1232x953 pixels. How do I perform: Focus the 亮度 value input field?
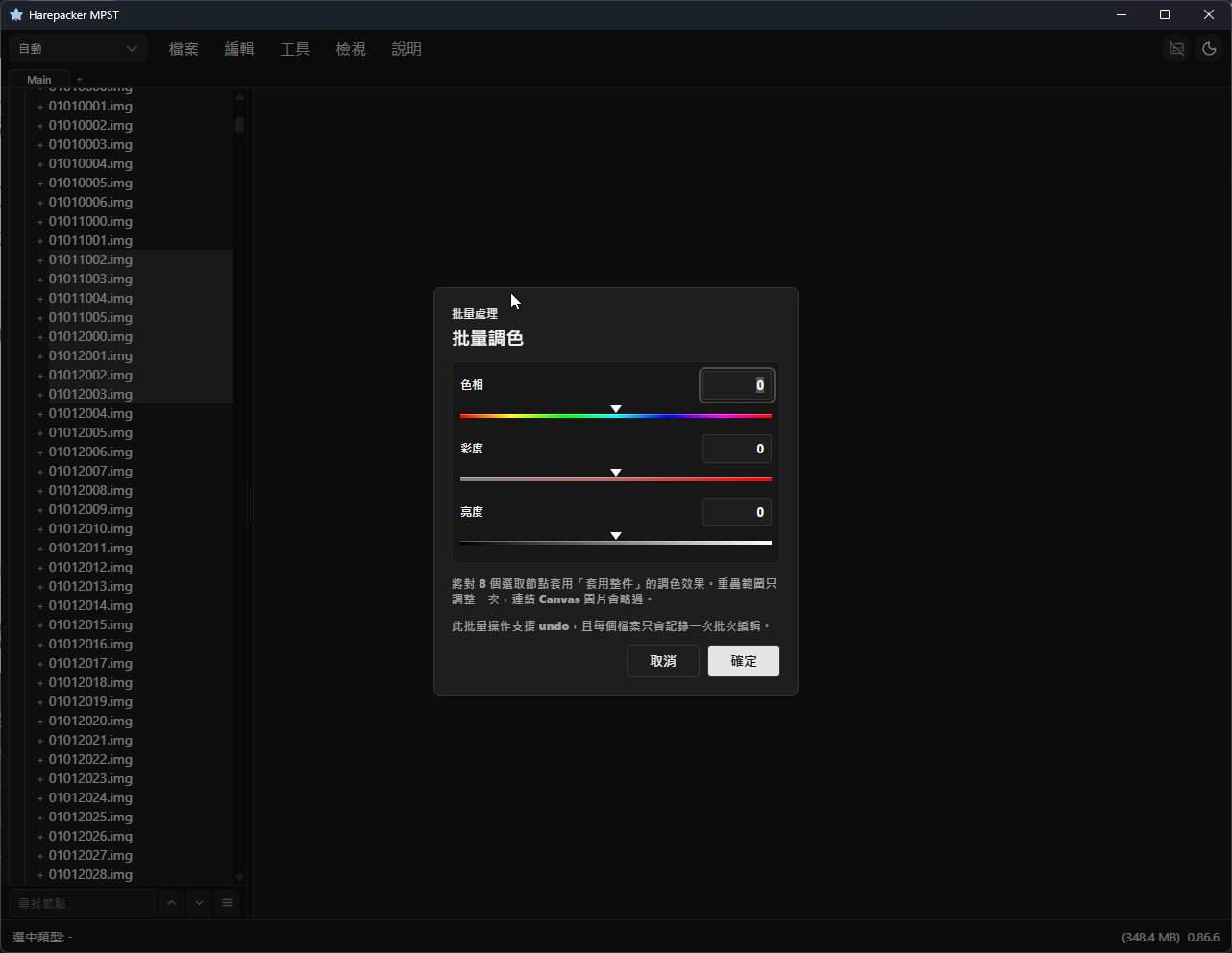737,512
